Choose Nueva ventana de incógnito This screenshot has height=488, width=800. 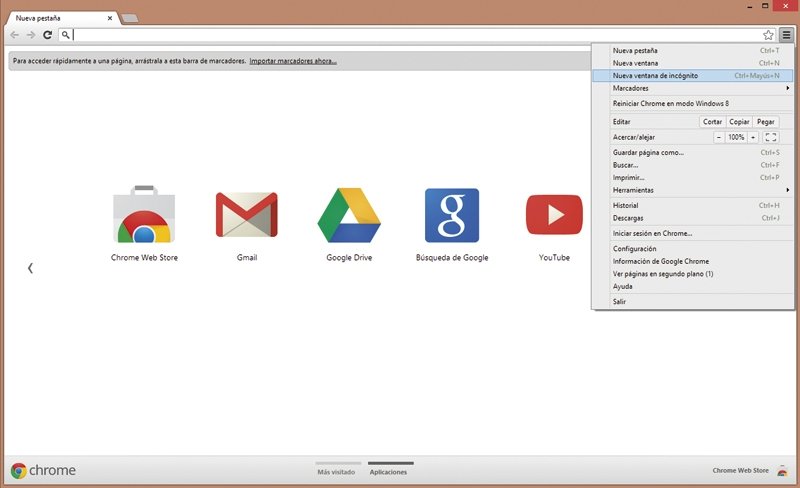coord(692,76)
